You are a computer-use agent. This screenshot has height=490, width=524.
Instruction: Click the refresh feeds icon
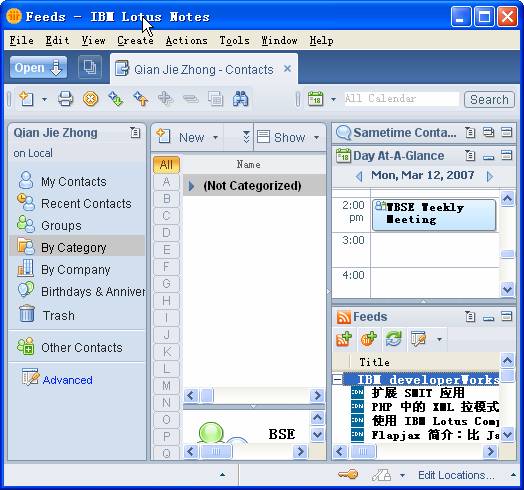click(393, 339)
